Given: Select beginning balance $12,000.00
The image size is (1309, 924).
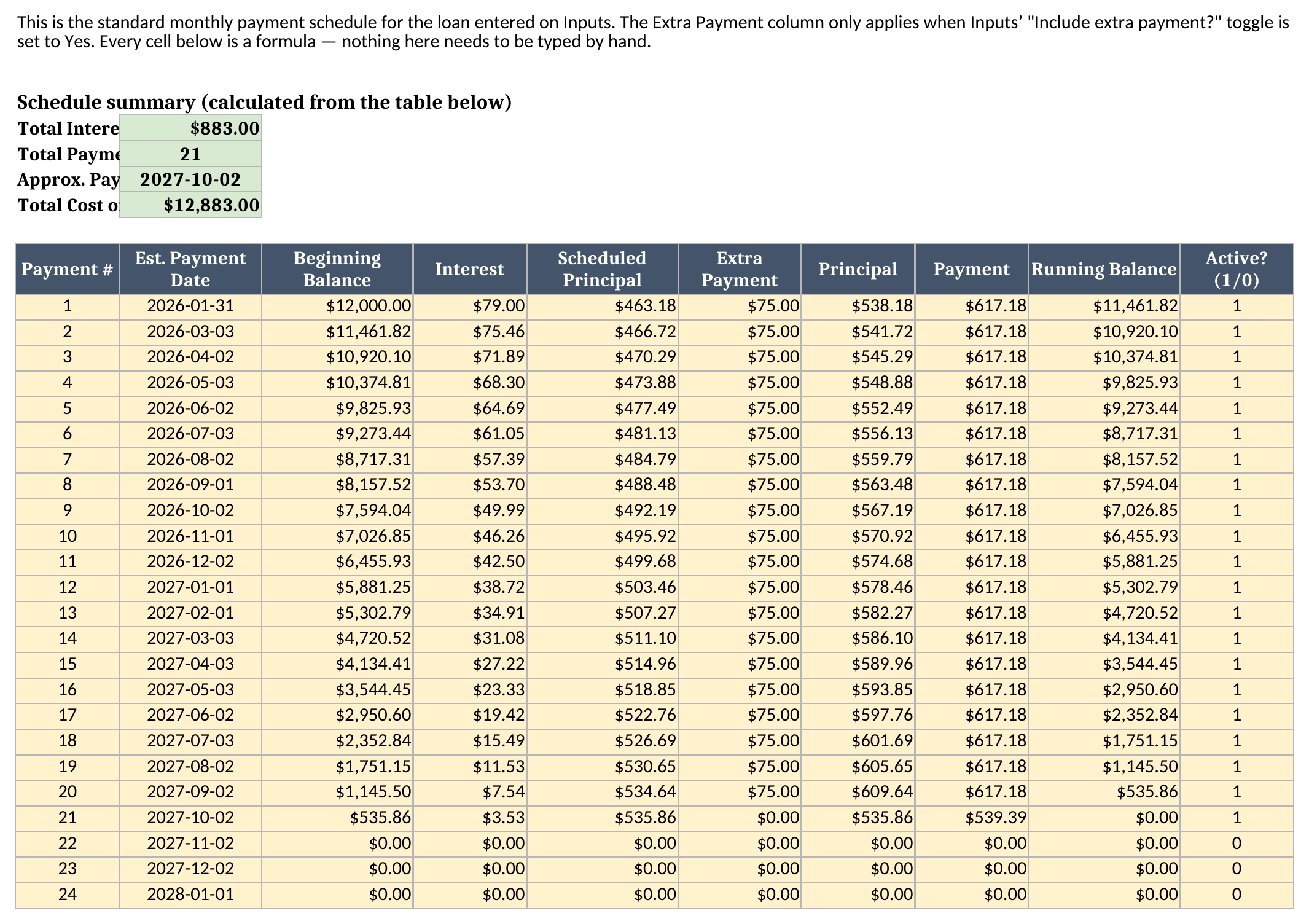Looking at the screenshot, I should [337, 307].
